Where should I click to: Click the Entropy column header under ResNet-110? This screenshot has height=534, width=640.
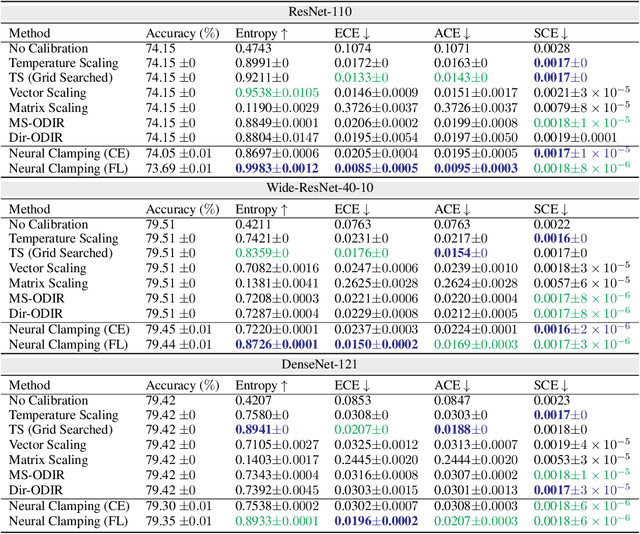[262, 33]
